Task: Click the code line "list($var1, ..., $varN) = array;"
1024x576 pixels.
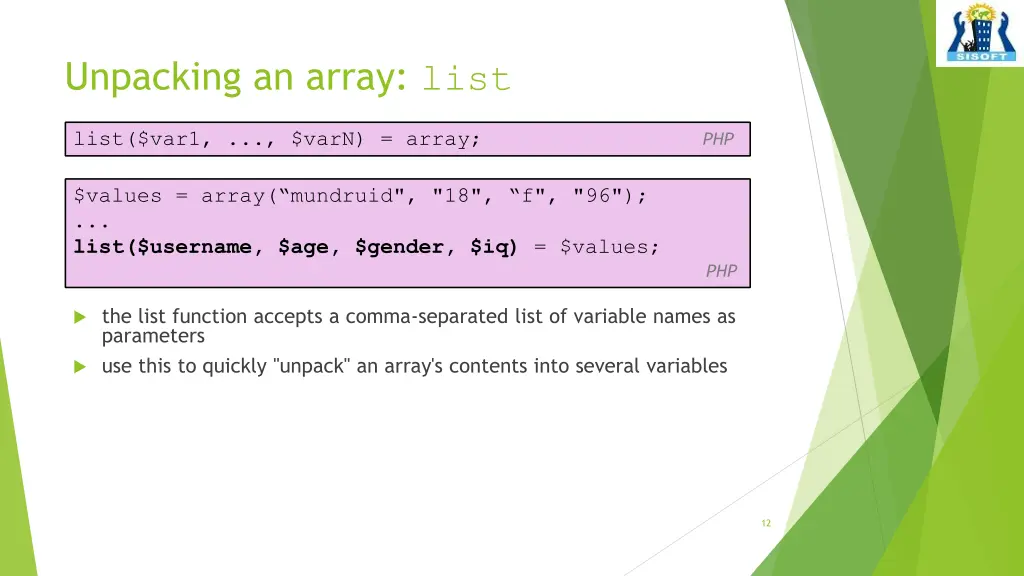Action: point(277,139)
